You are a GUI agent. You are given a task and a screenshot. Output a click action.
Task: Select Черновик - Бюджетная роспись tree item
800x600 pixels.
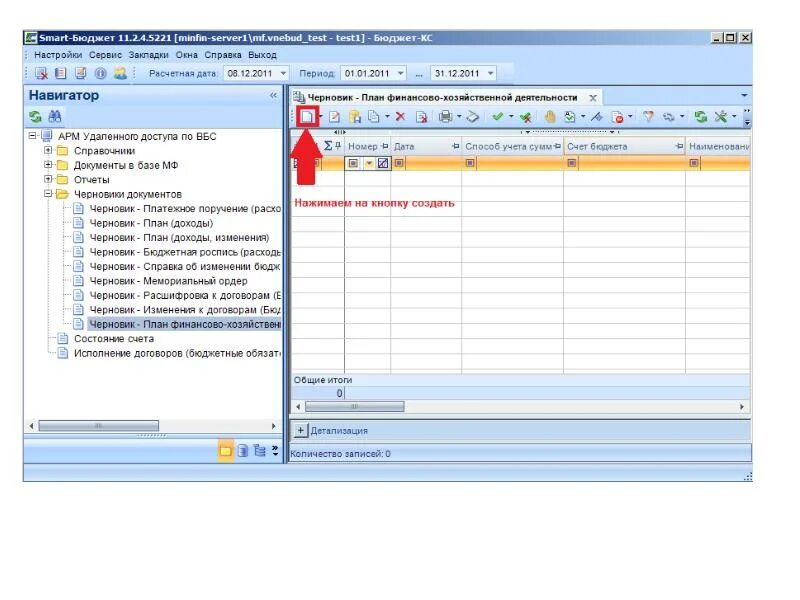click(185, 252)
